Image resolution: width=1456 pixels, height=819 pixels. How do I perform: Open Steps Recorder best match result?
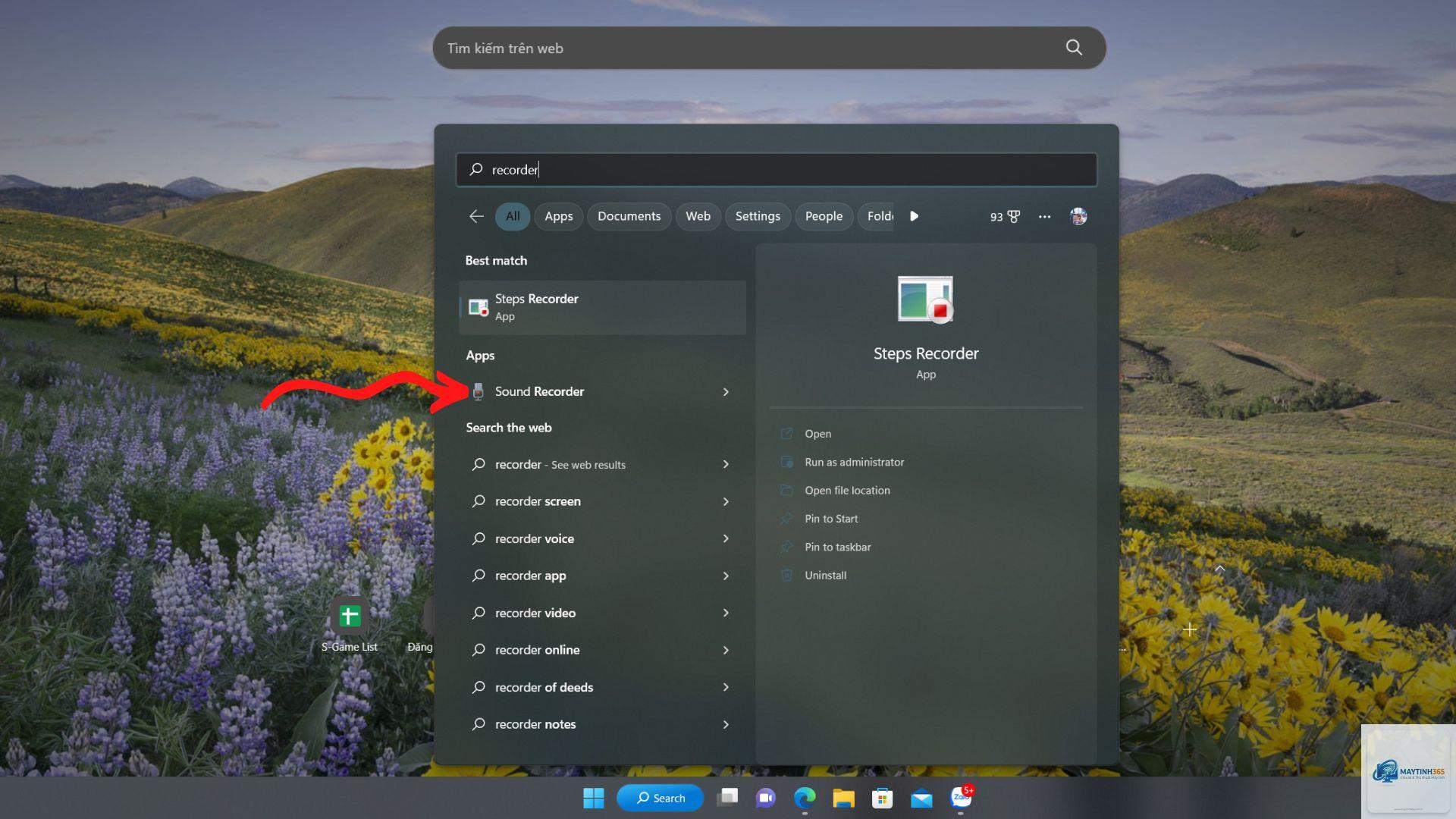coord(602,307)
